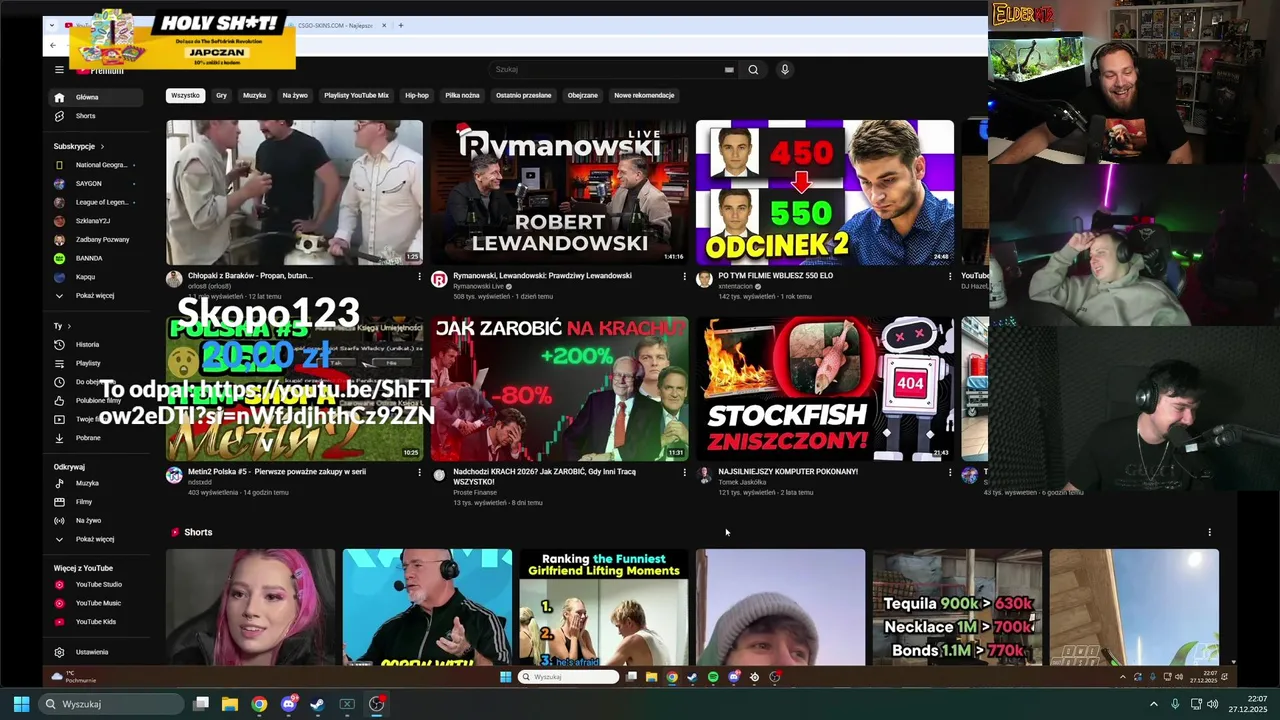Go back with browser back arrow
Image resolution: width=1280 pixels, height=720 pixels.
tap(52, 45)
